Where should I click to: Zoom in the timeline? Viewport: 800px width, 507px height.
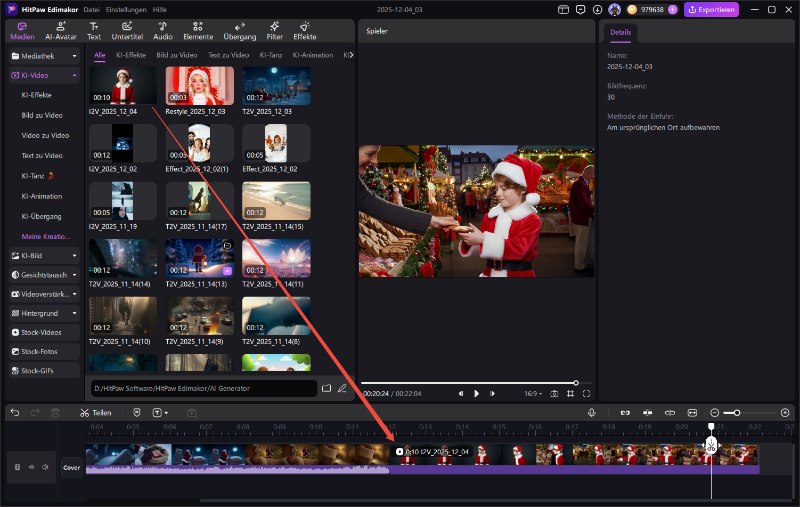(785, 413)
